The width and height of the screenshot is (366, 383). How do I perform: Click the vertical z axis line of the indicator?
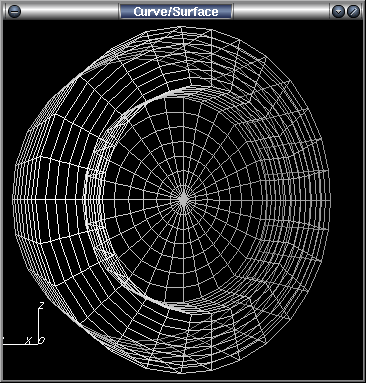pos(39,326)
